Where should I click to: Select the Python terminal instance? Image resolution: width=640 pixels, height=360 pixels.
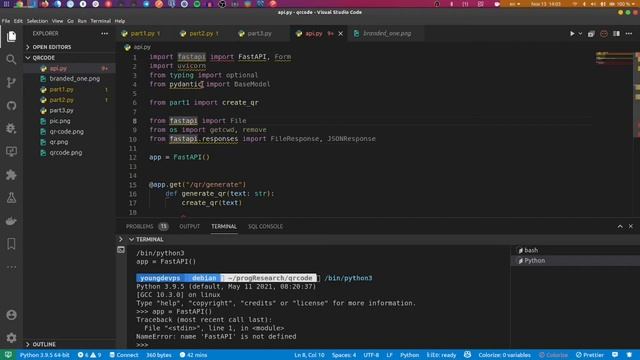tap(575, 260)
